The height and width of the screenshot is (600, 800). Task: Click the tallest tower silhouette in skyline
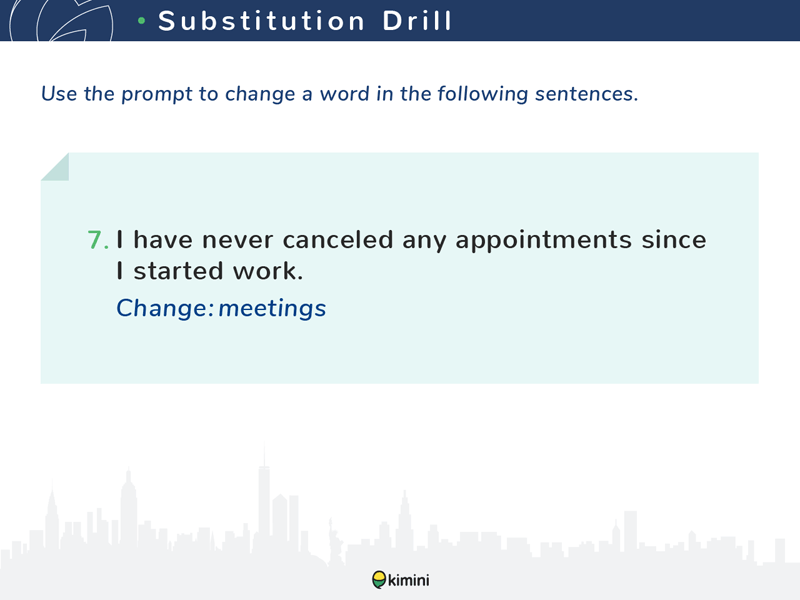pos(264,500)
